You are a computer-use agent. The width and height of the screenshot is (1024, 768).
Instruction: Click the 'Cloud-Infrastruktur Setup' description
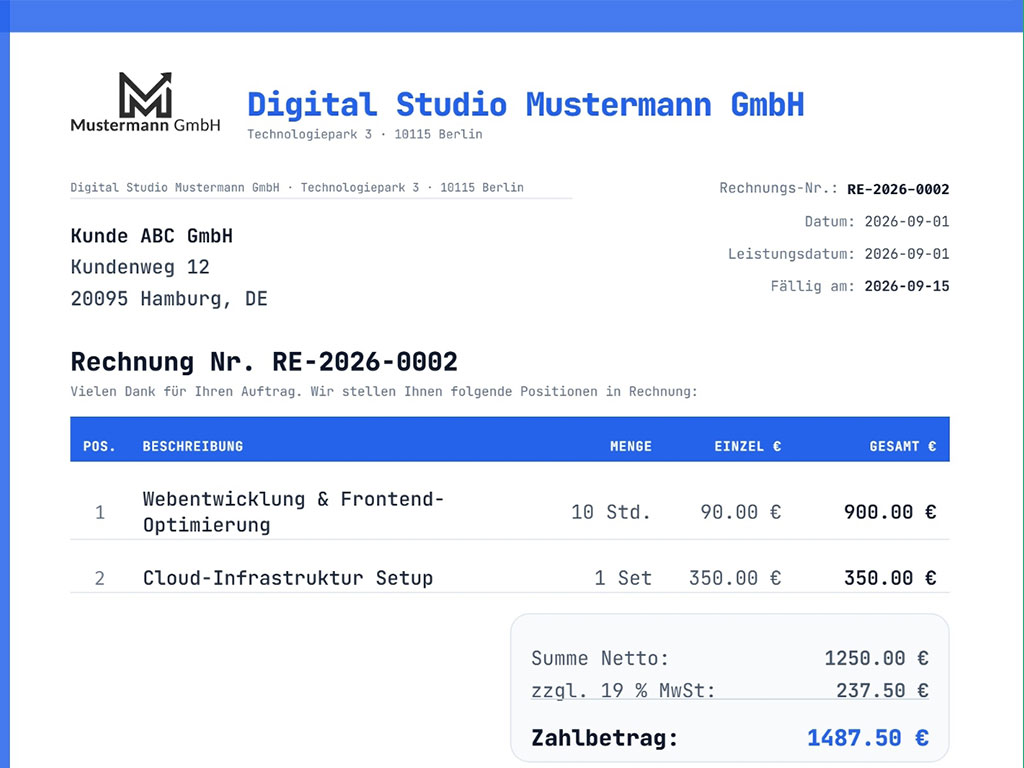(x=288, y=578)
